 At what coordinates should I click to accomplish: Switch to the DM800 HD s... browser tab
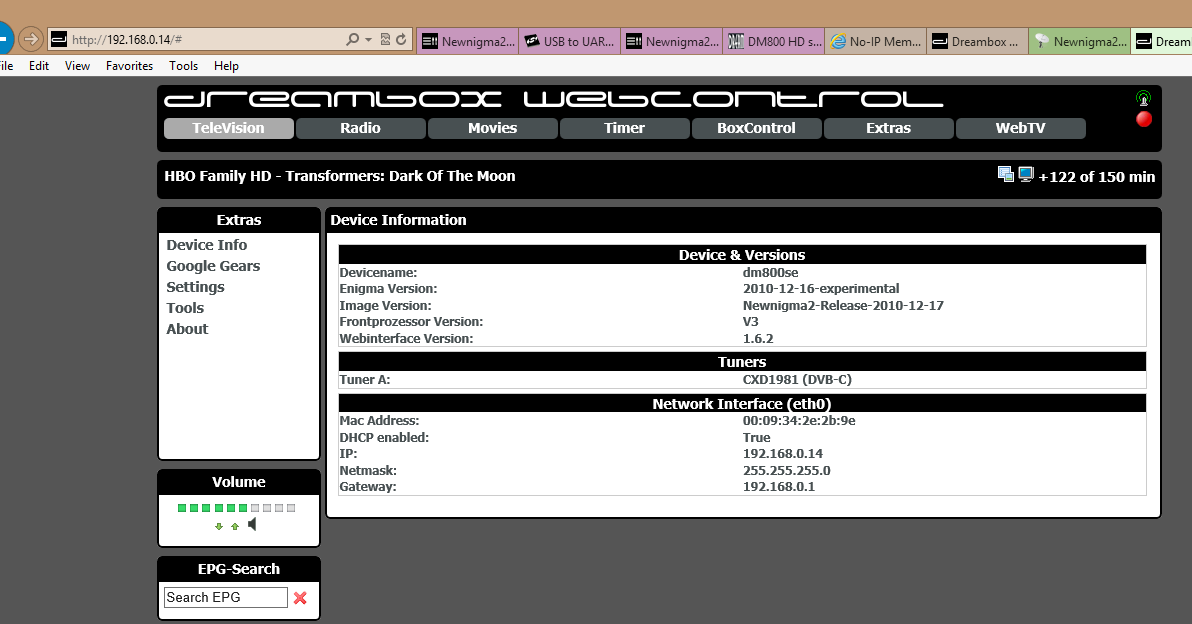tap(773, 41)
